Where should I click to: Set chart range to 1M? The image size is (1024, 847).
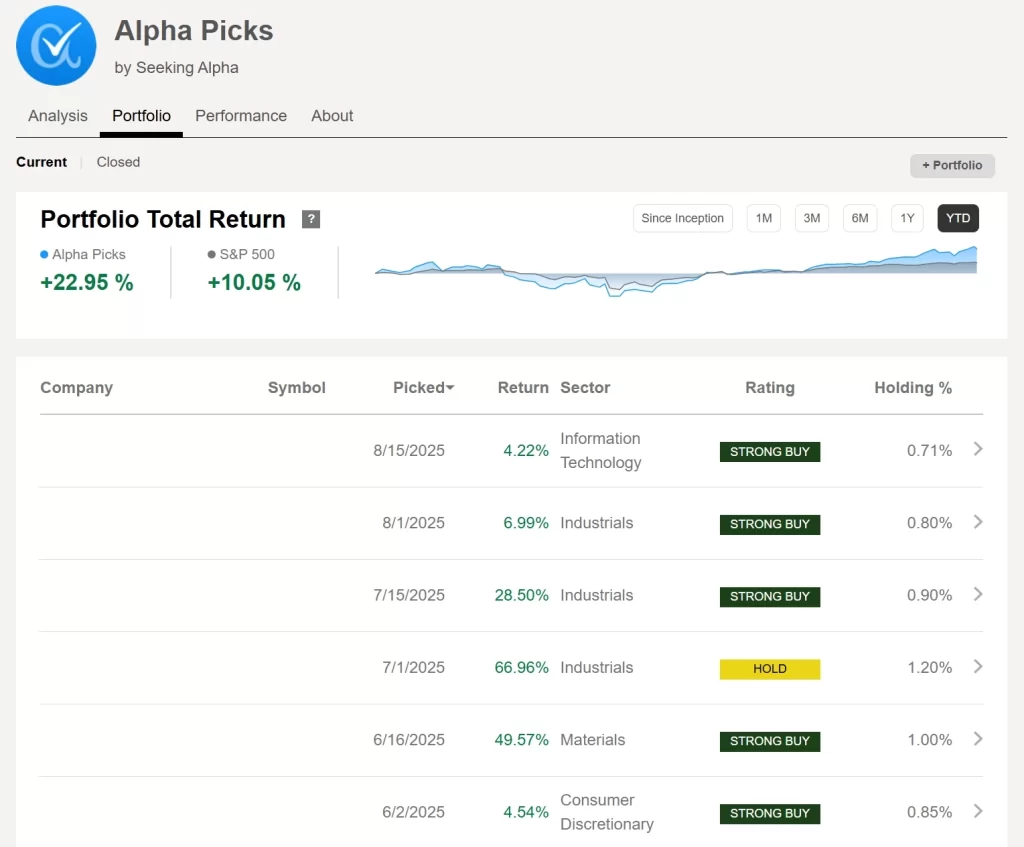coord(764,218)
